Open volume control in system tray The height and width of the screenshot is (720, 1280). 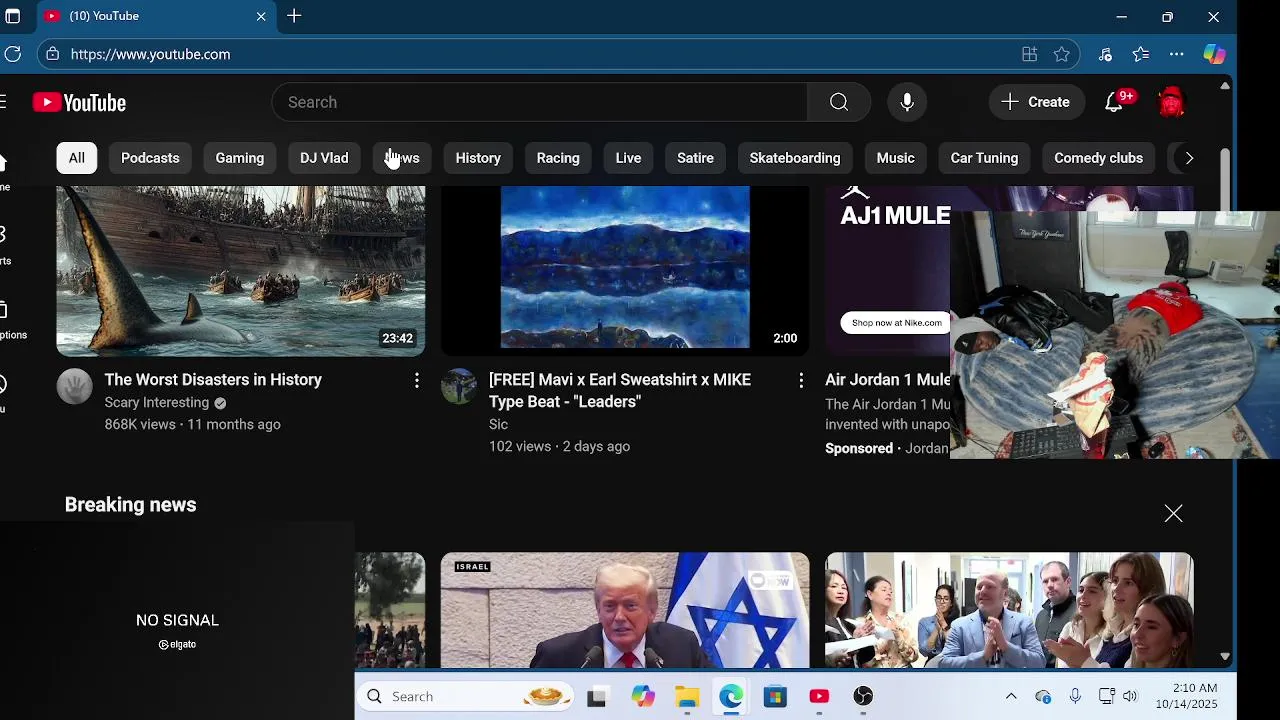pos(1130,696)
